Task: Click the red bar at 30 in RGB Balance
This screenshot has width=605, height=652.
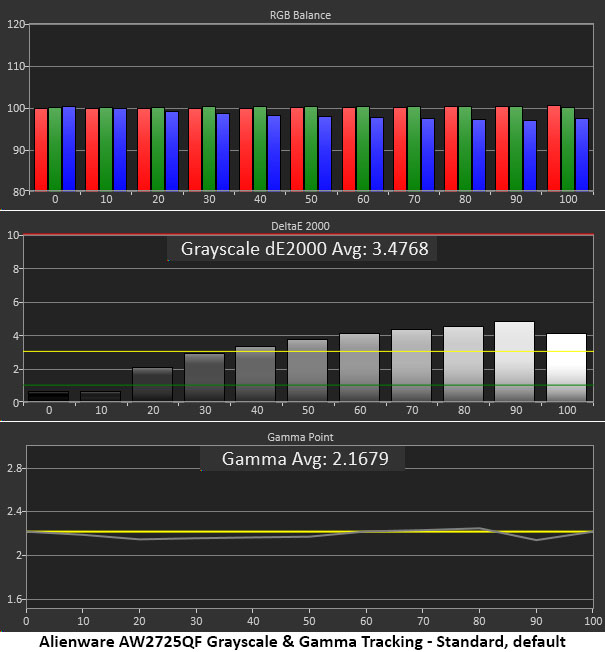Action: (195, 150)
